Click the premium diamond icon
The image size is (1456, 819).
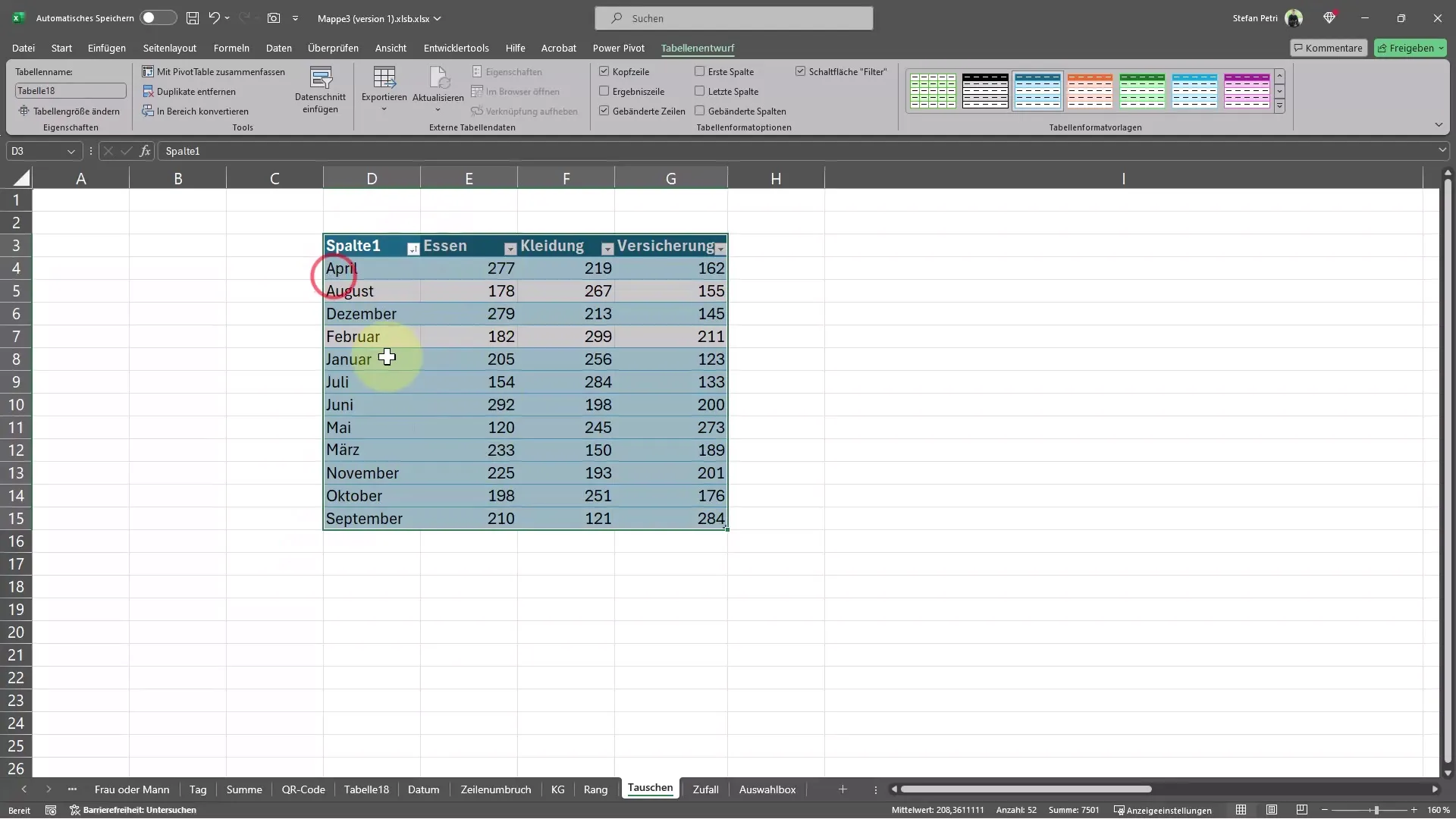tap(1329, 17)
